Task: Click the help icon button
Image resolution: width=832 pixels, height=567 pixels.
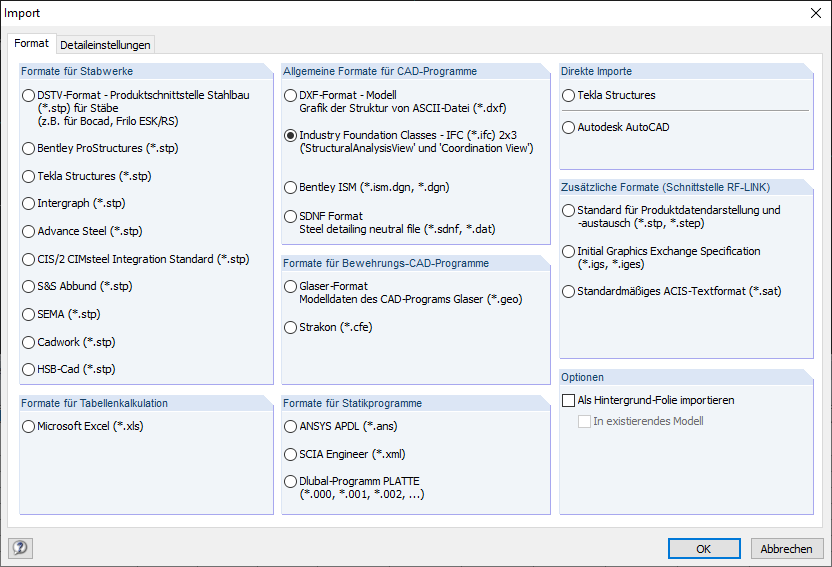Action: [x=20, y=548]
